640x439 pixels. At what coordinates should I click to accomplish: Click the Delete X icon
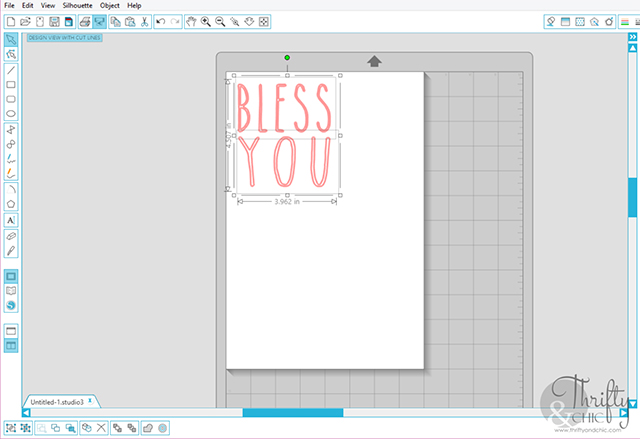(x=101, y=428)
